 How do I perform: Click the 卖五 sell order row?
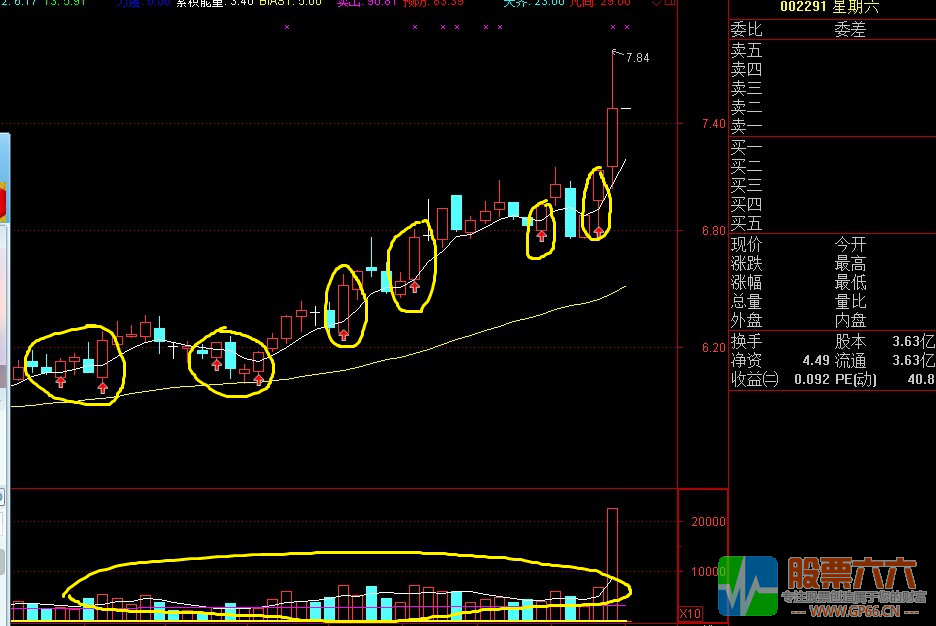click(x=746, y=50)
